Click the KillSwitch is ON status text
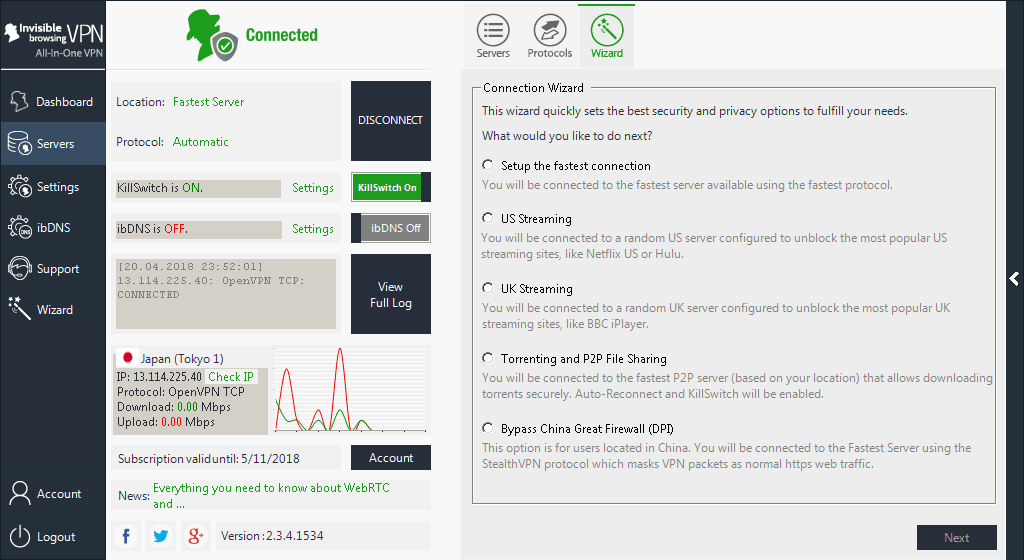 tap(160, 188)
